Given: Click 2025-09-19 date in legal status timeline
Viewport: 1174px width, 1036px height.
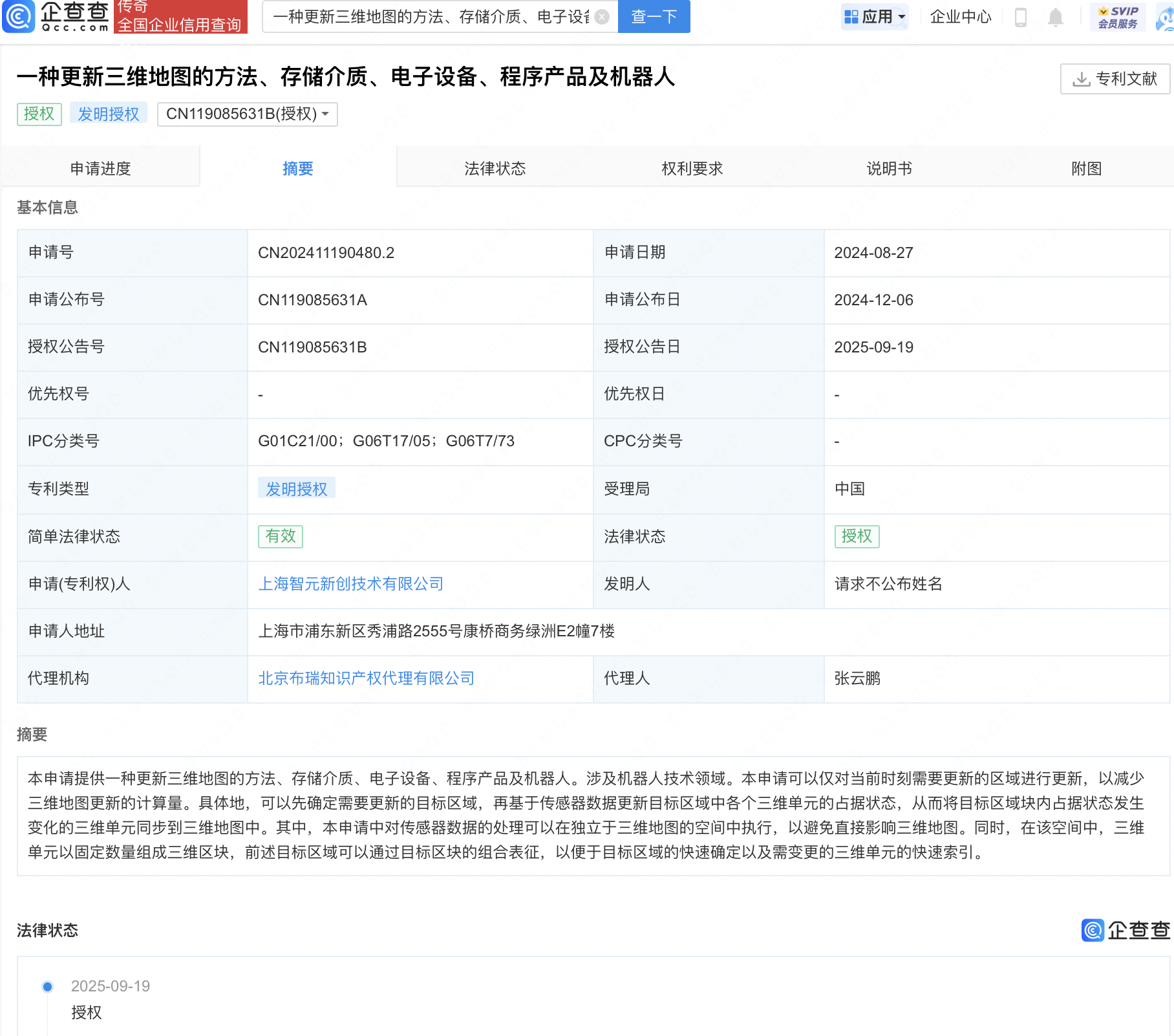Looking at the screenshot, I should (x=111, y=986).
